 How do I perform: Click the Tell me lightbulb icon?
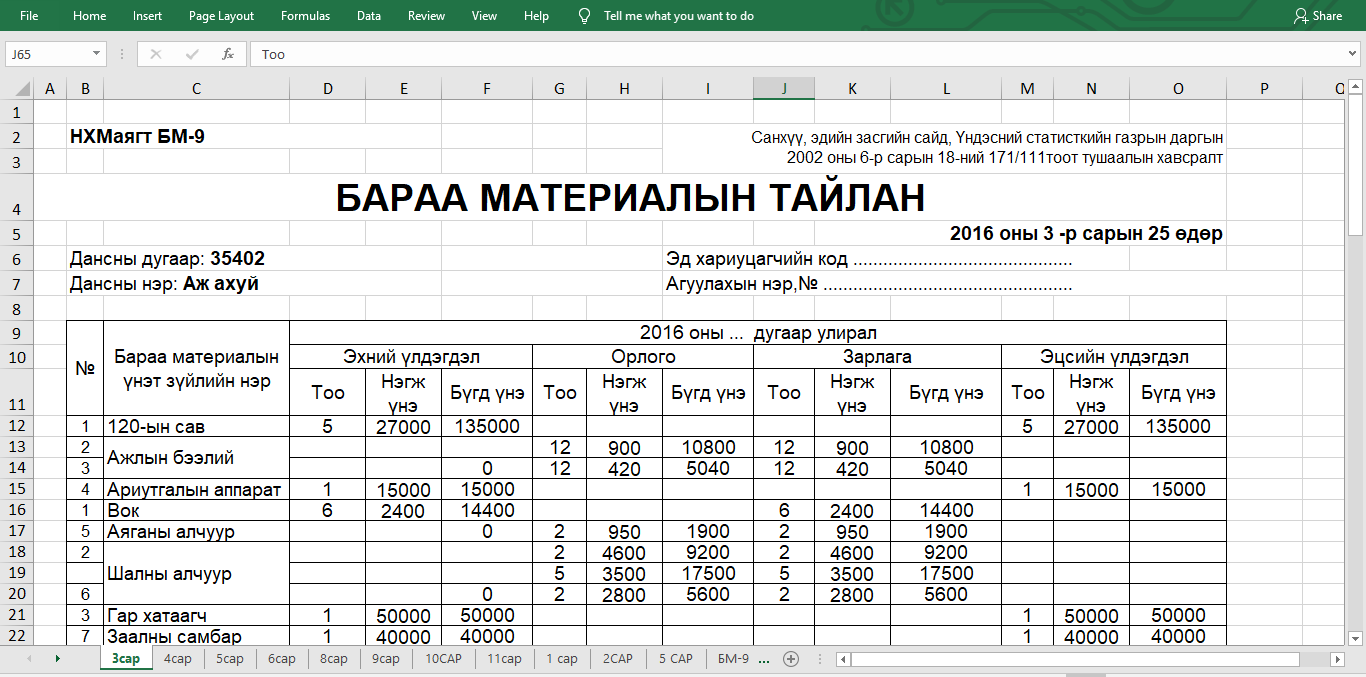point(585,16)
